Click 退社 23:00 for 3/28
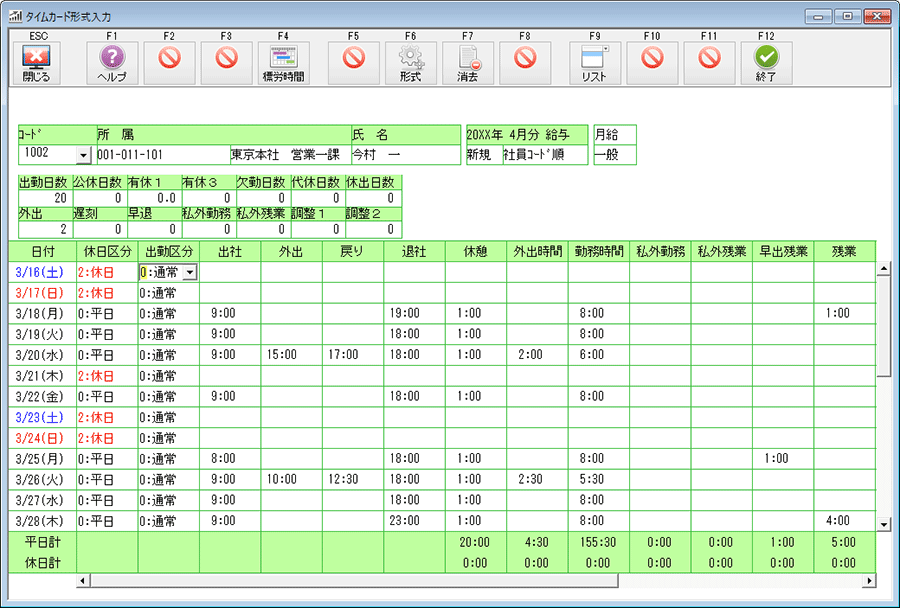900x608 pixels. (405, 521)
